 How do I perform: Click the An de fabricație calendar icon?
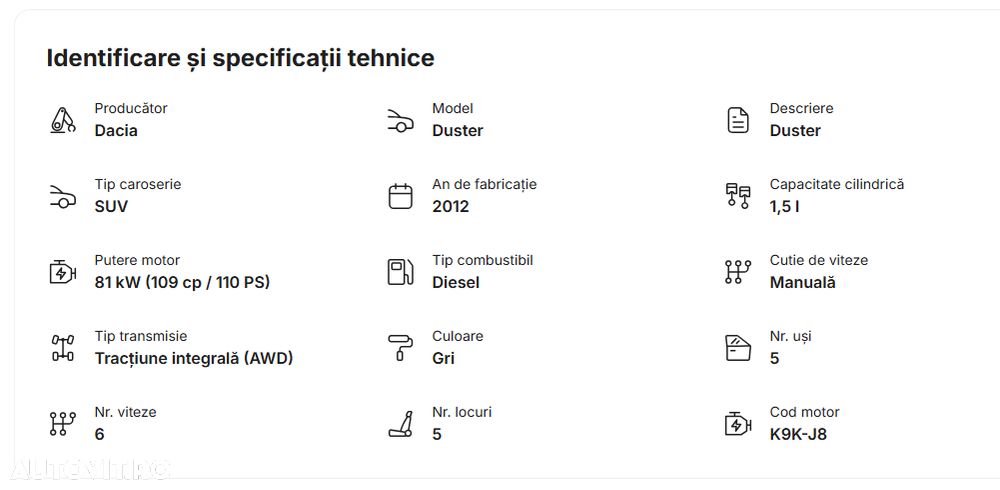tap(400, 196)
